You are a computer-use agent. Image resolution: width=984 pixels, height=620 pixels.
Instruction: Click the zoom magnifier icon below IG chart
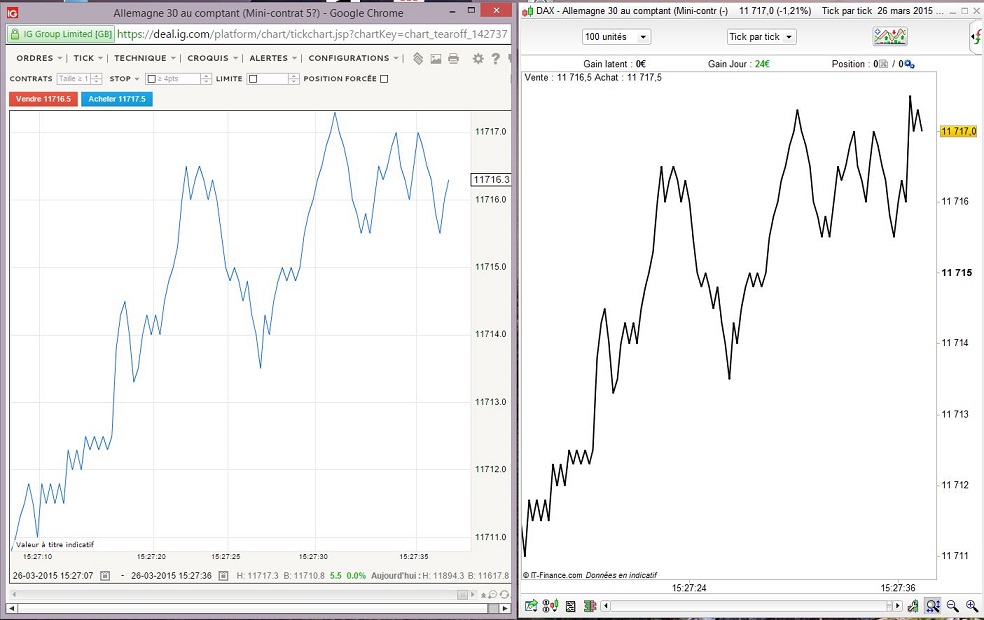(493, 594)
